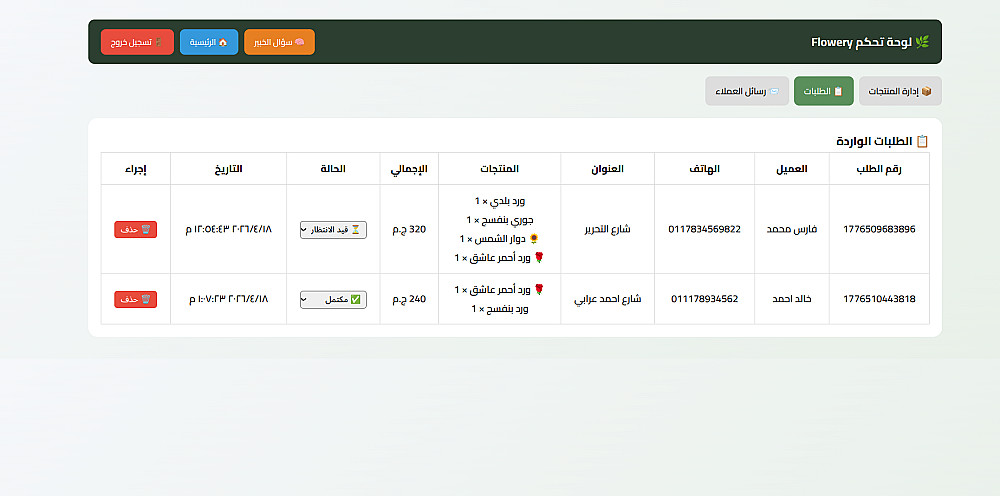Click ورد أحمر عاشق in first order

click(499, 258)
